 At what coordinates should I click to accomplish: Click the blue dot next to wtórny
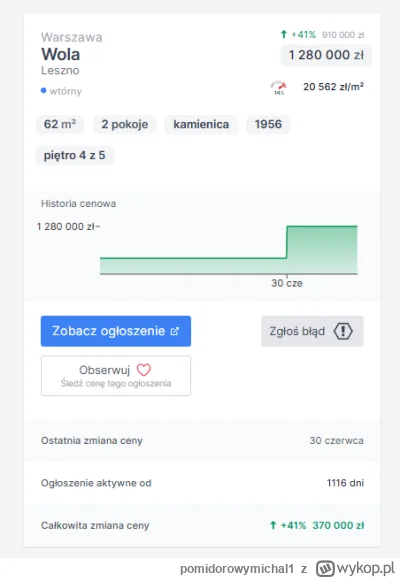pos(44,91)
